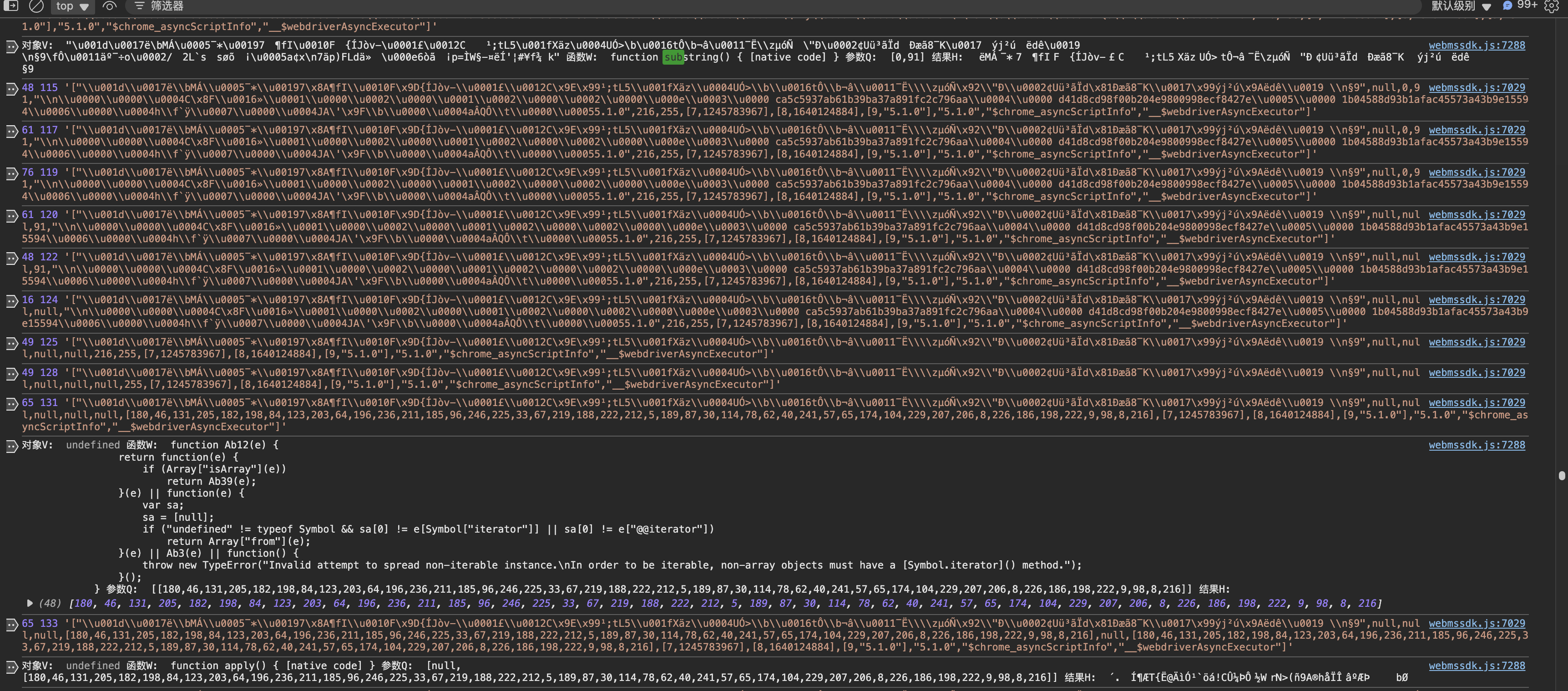
Task: Click the 'var sa;' code line
Action: tap(163, 505)
